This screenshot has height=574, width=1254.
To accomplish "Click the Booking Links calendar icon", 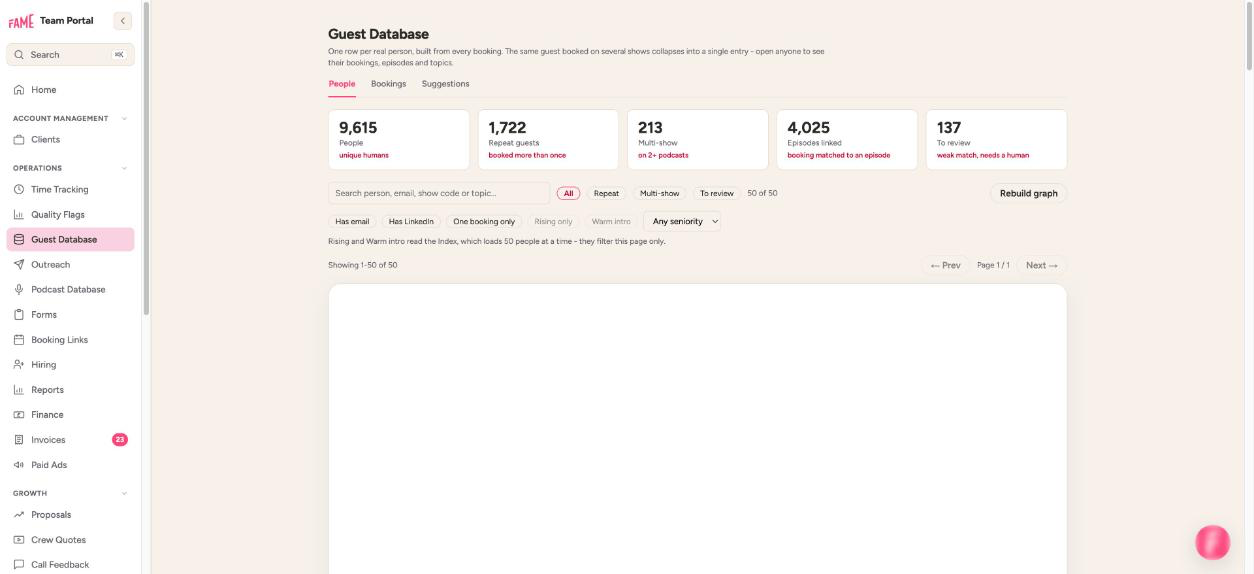I will pyautogui.click(x=19, y=340).
